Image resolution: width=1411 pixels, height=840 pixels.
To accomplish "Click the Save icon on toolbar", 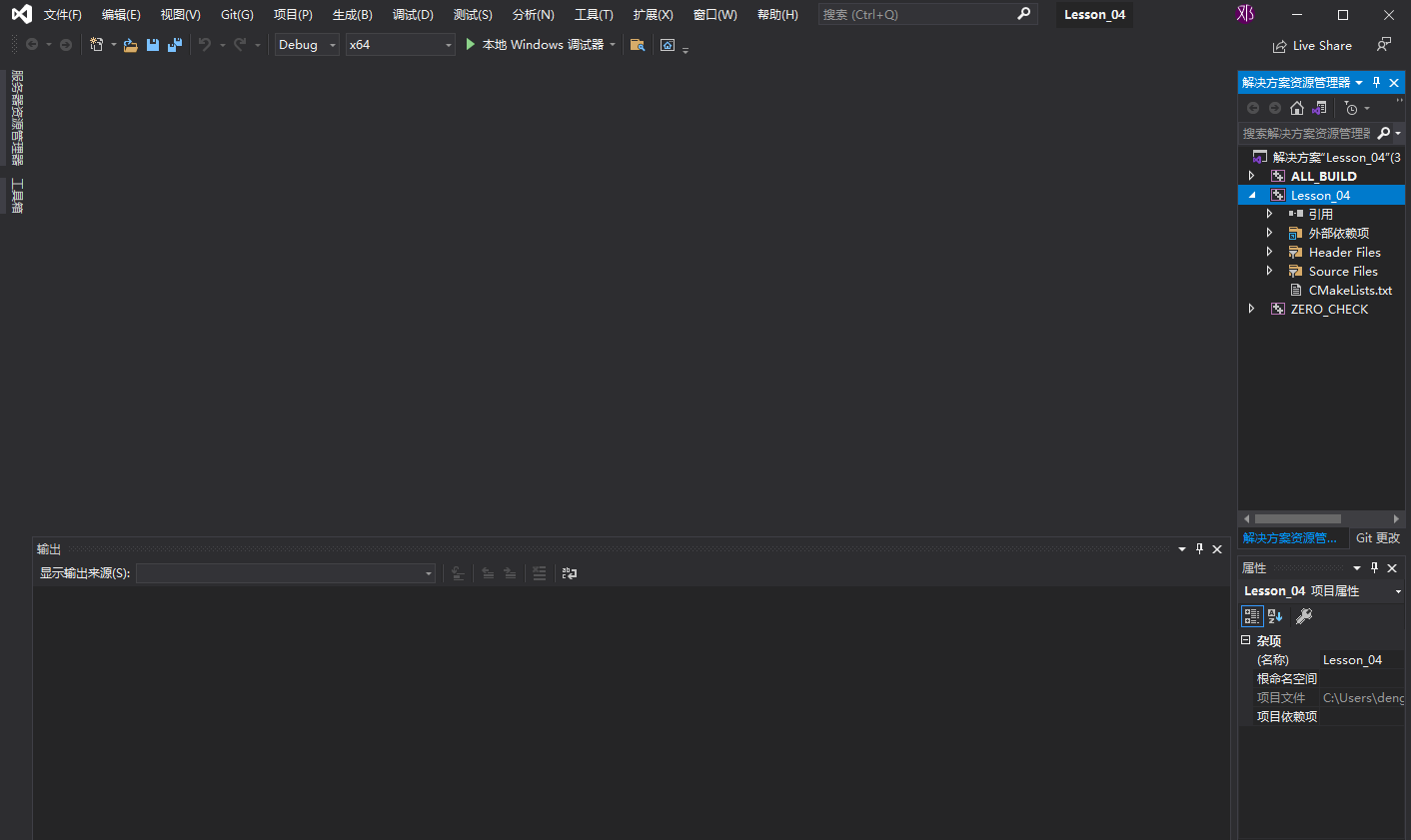I will tap(152, 44).
